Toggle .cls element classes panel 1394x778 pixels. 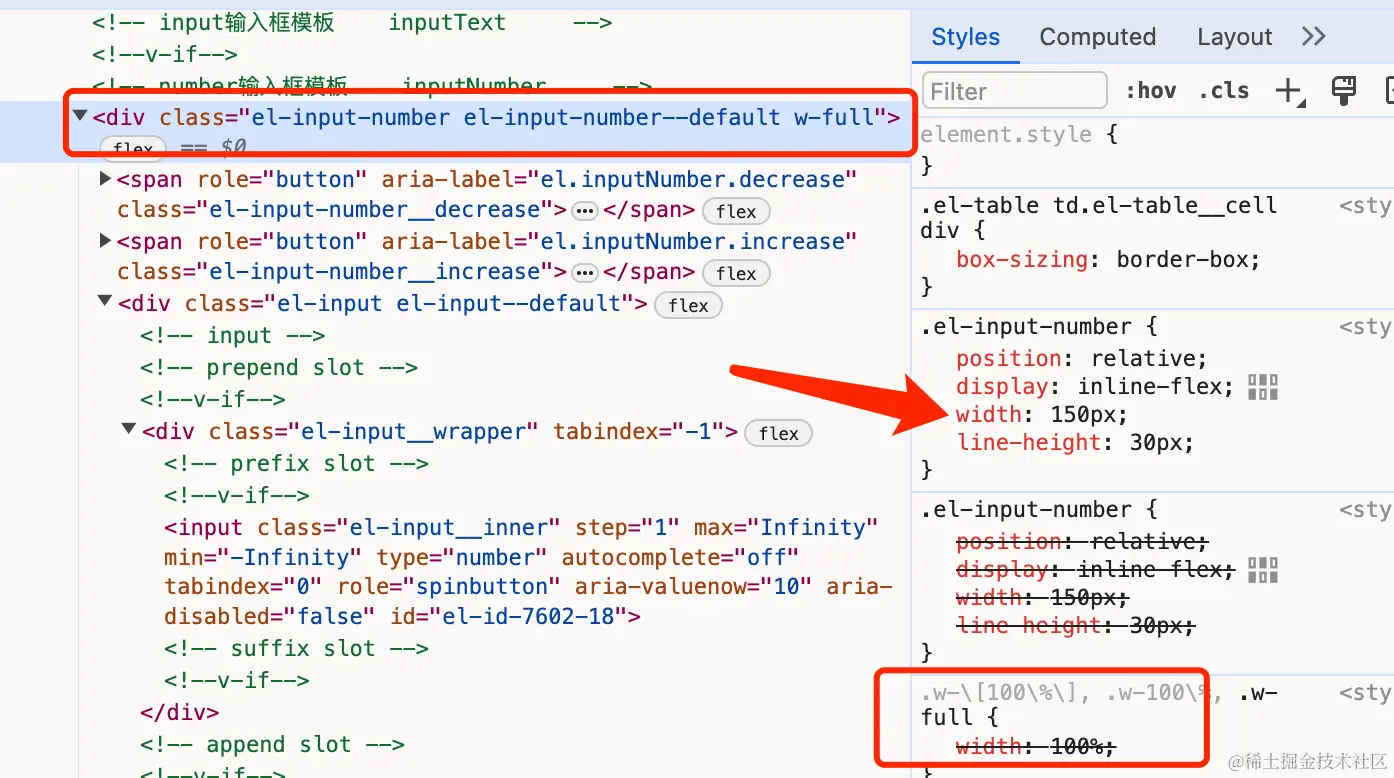(x=1224, y=91)
